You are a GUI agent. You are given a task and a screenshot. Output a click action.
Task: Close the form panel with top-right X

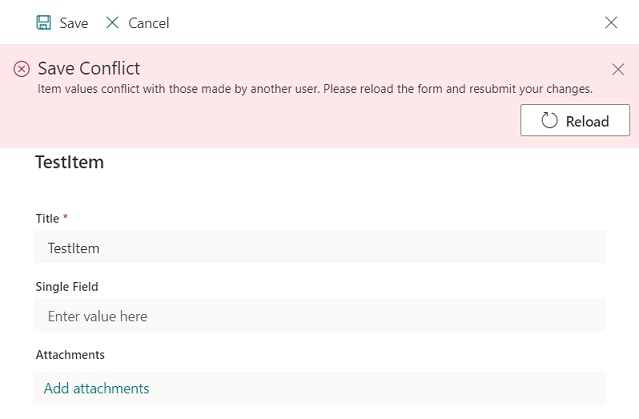tap(611, 22)
